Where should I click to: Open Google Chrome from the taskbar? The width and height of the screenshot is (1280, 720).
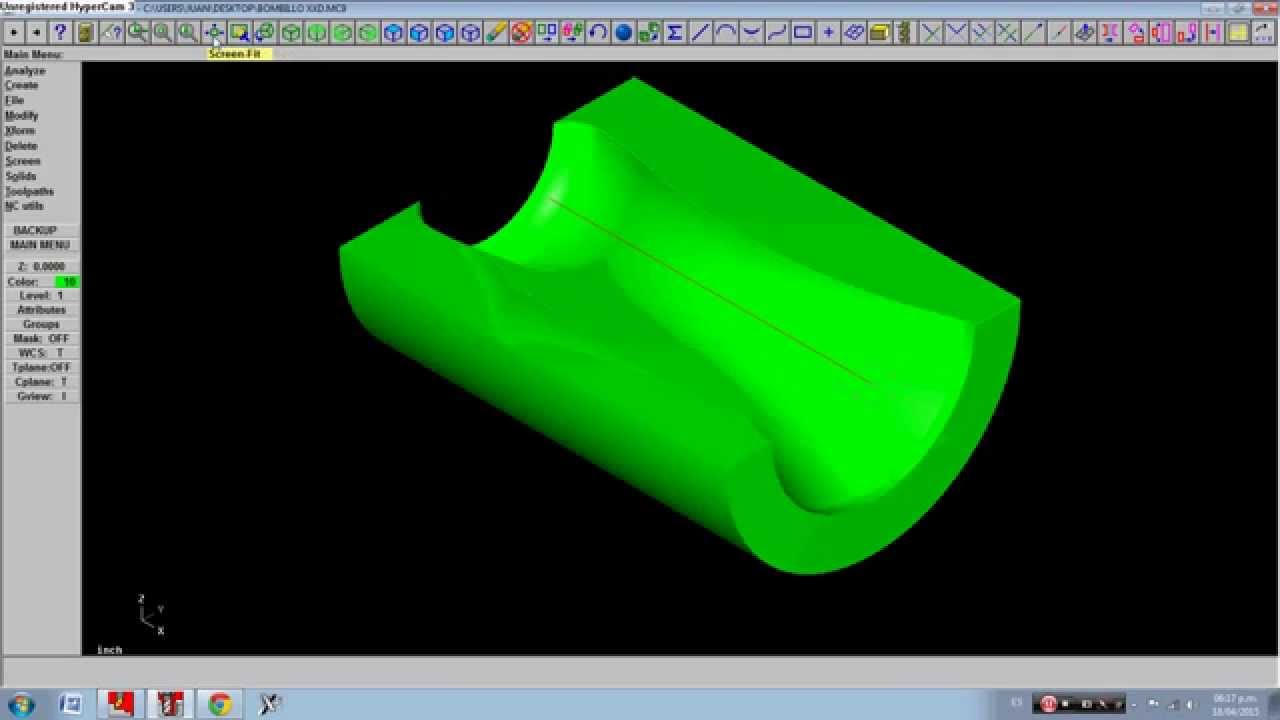(220, 704)
